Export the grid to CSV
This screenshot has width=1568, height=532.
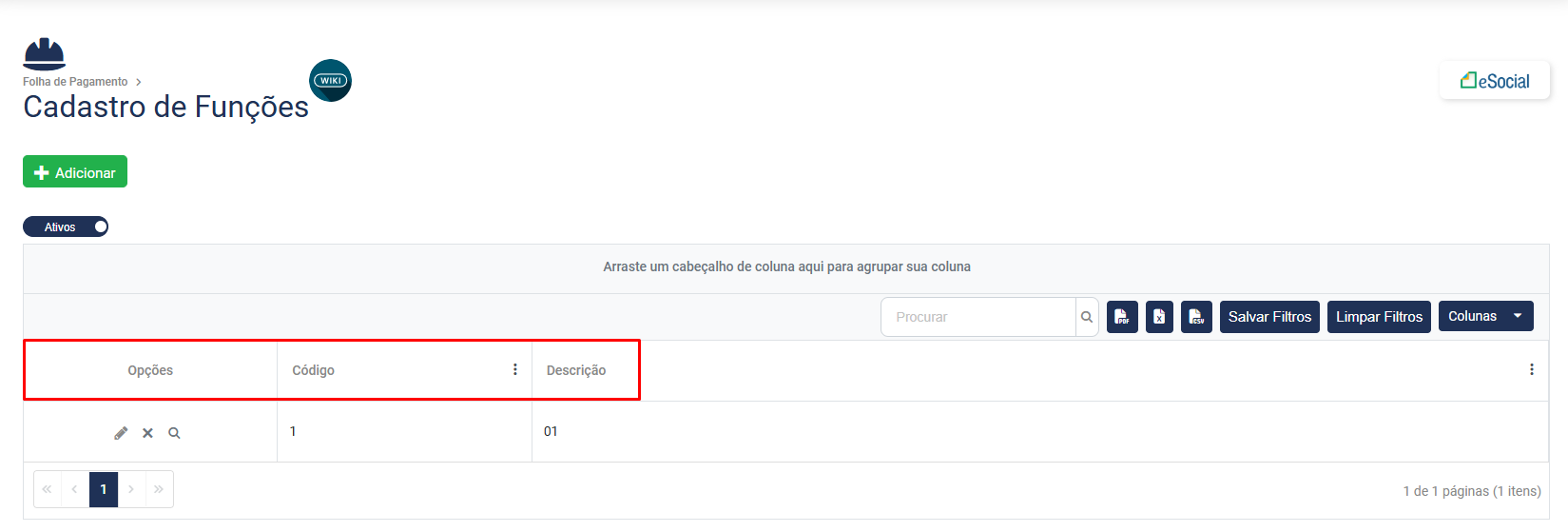point(1196,317)
